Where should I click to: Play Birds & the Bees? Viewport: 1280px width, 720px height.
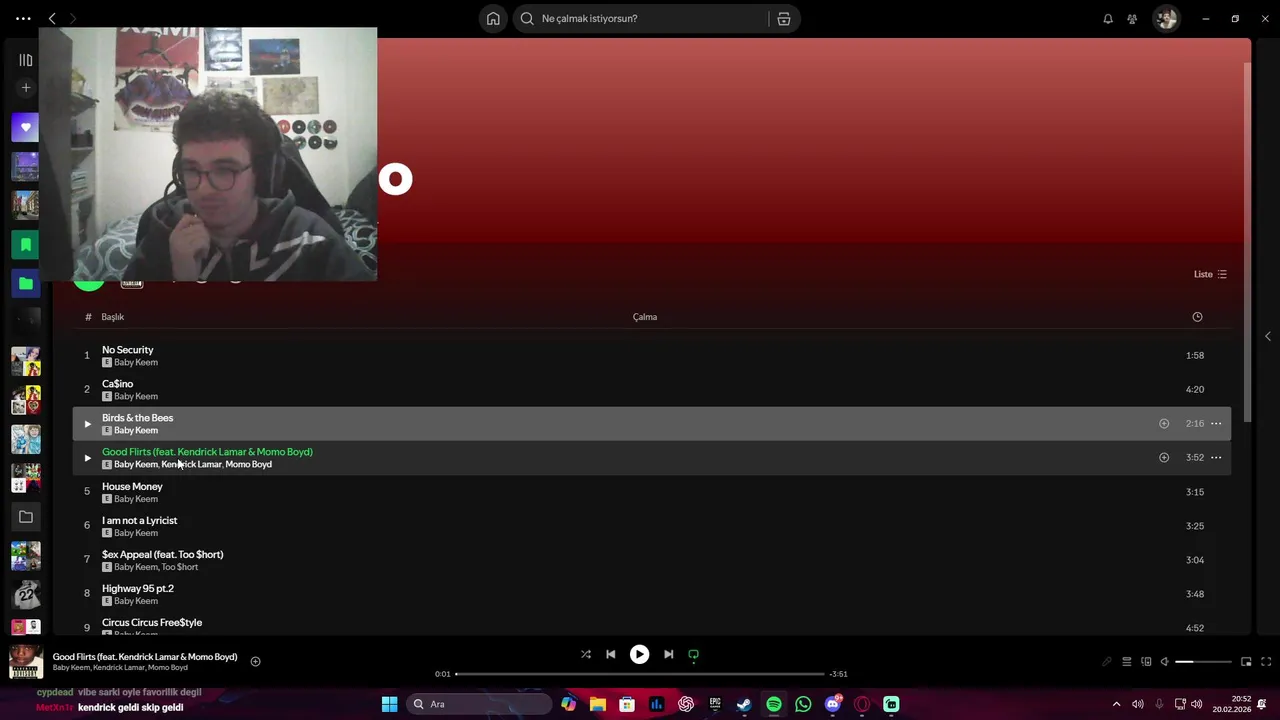click(87, 424)
